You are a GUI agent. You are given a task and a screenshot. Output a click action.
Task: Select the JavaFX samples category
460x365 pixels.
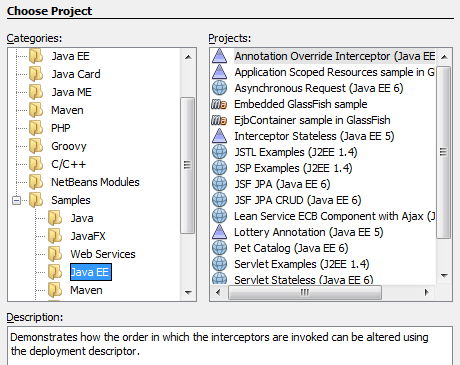(88, 236)
